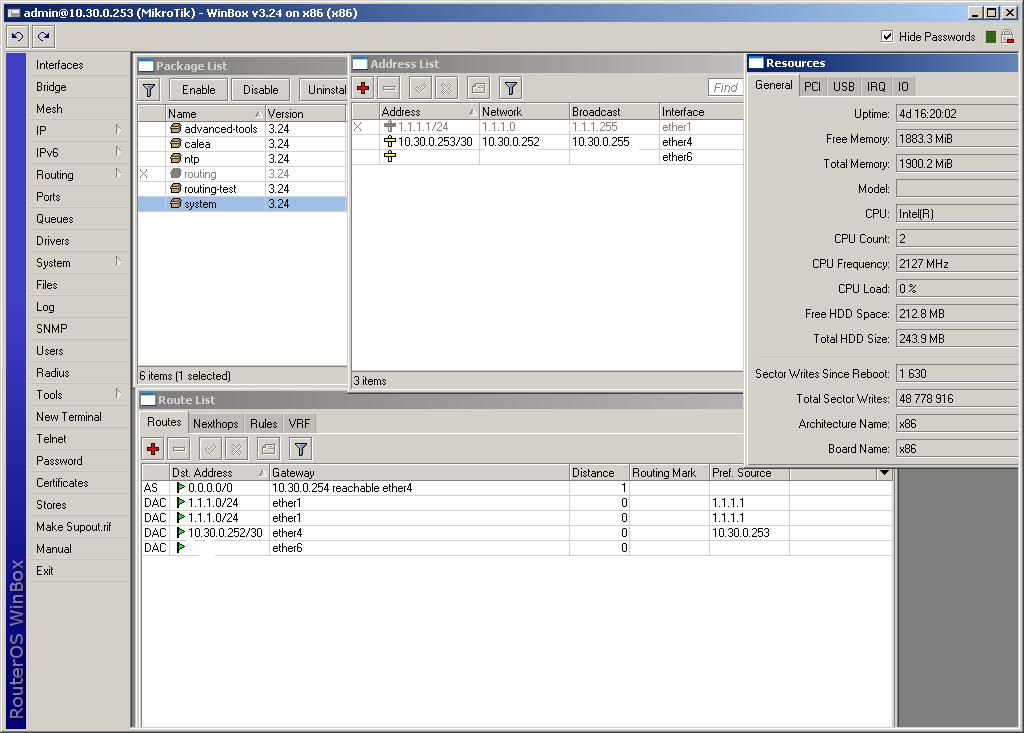Open Address List filter funnel

pos(511,88)
